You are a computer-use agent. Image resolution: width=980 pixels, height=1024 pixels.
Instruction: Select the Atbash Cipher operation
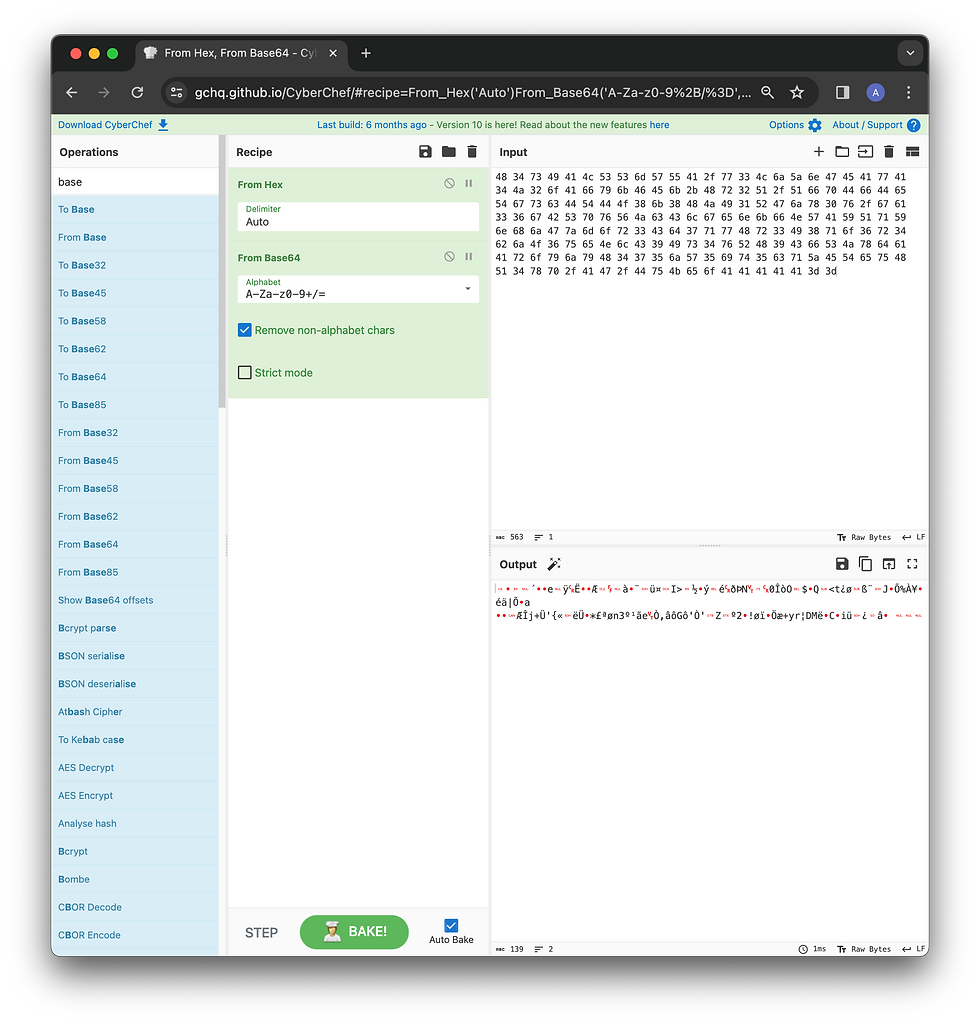(135, 712)
